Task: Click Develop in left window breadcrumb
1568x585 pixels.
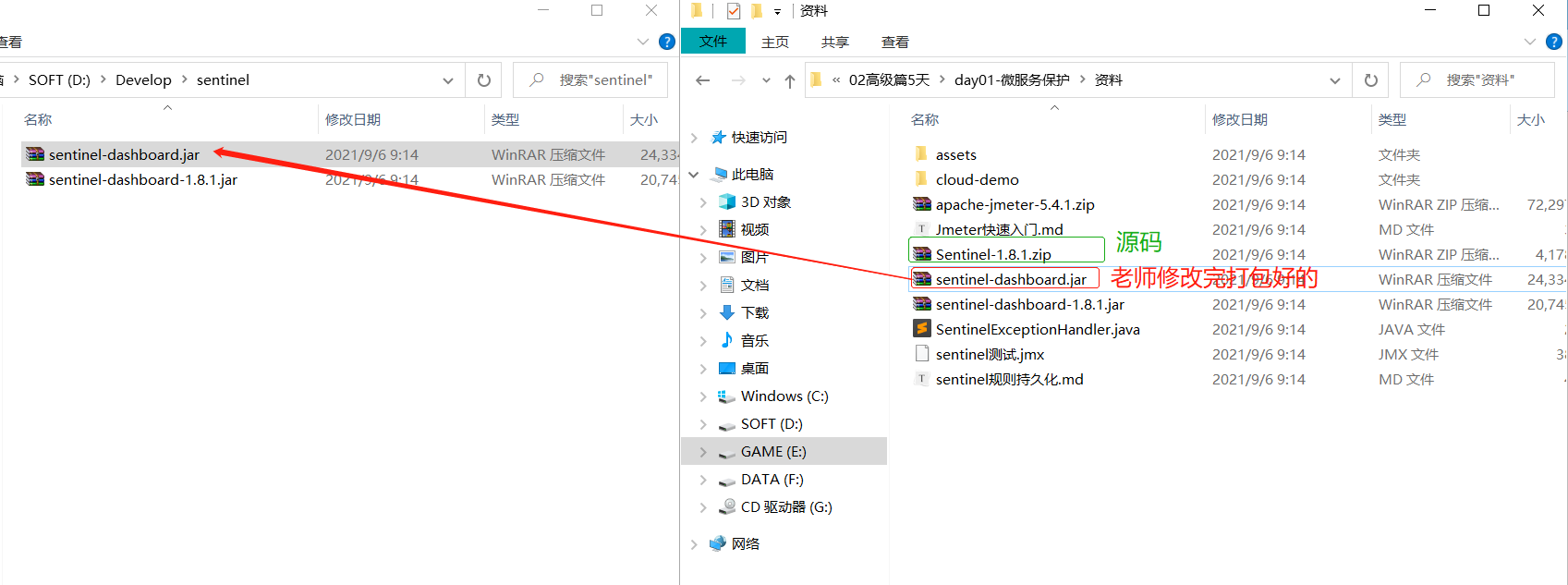Action: [143, 80]
